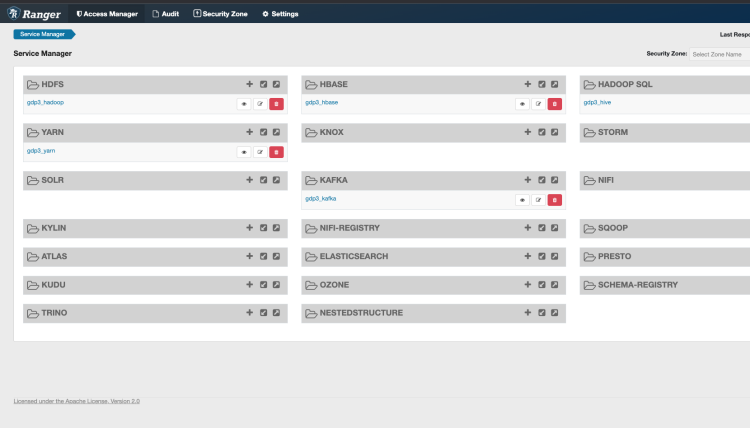Screen dimensions: 750x428
Task: Open the gdp3_hadoop service link
Action: click(x=45, y=102)
